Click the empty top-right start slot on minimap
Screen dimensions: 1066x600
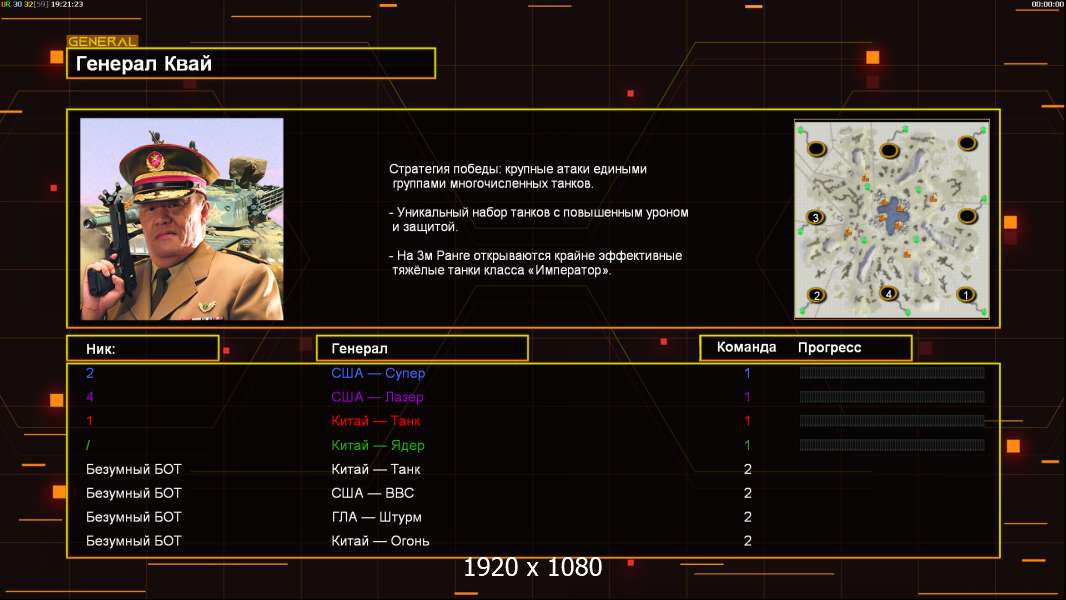966,143
